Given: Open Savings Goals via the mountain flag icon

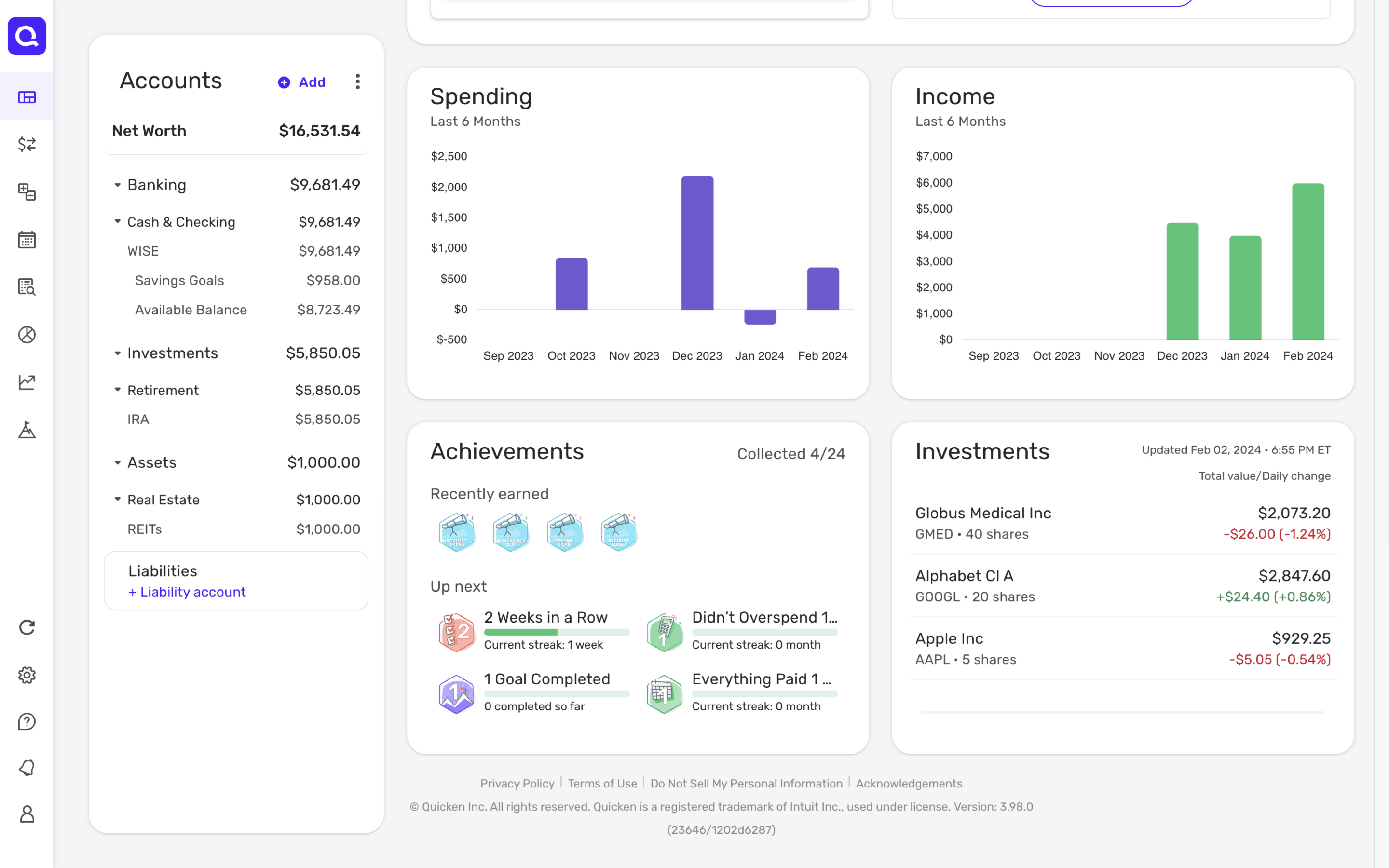Looking at the screenshot, I should point(27,429).
